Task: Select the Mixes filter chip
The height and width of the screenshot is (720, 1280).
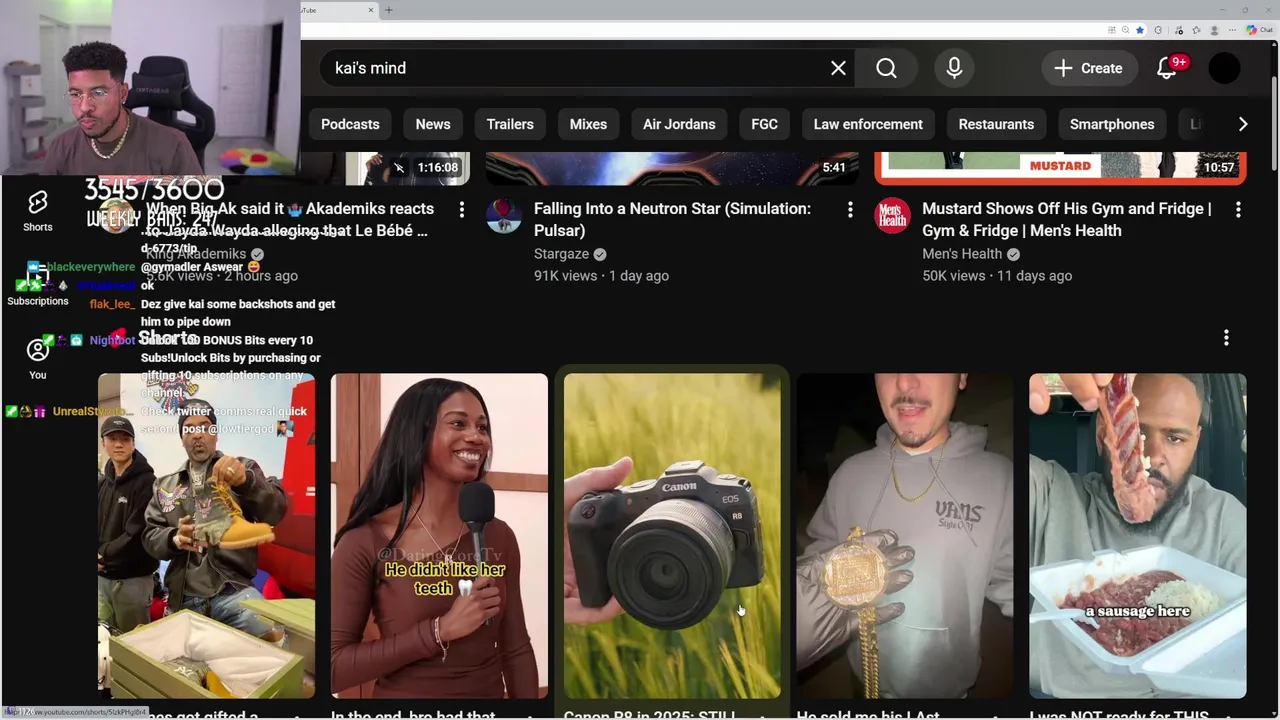Action: point(588,124)
